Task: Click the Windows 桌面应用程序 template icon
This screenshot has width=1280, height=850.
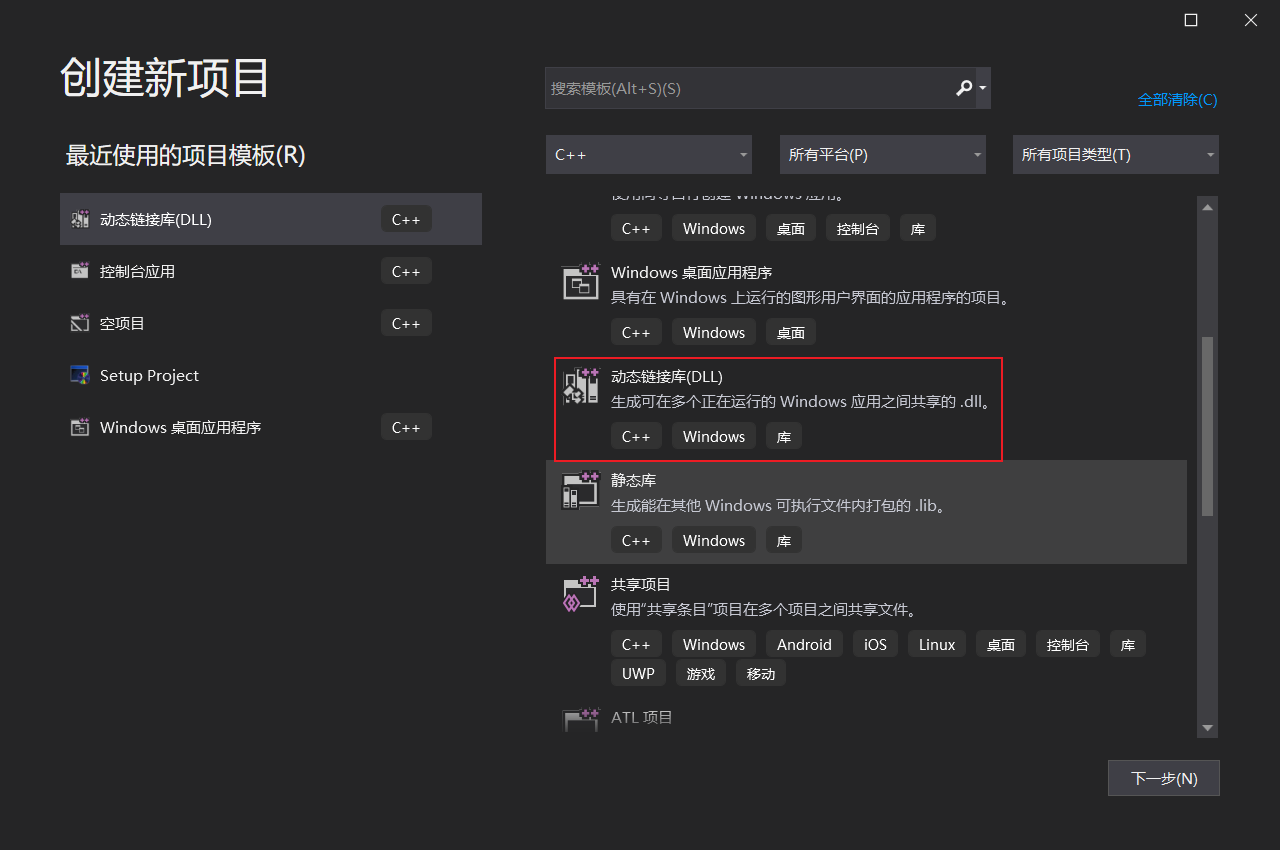Action: point(580,283)
